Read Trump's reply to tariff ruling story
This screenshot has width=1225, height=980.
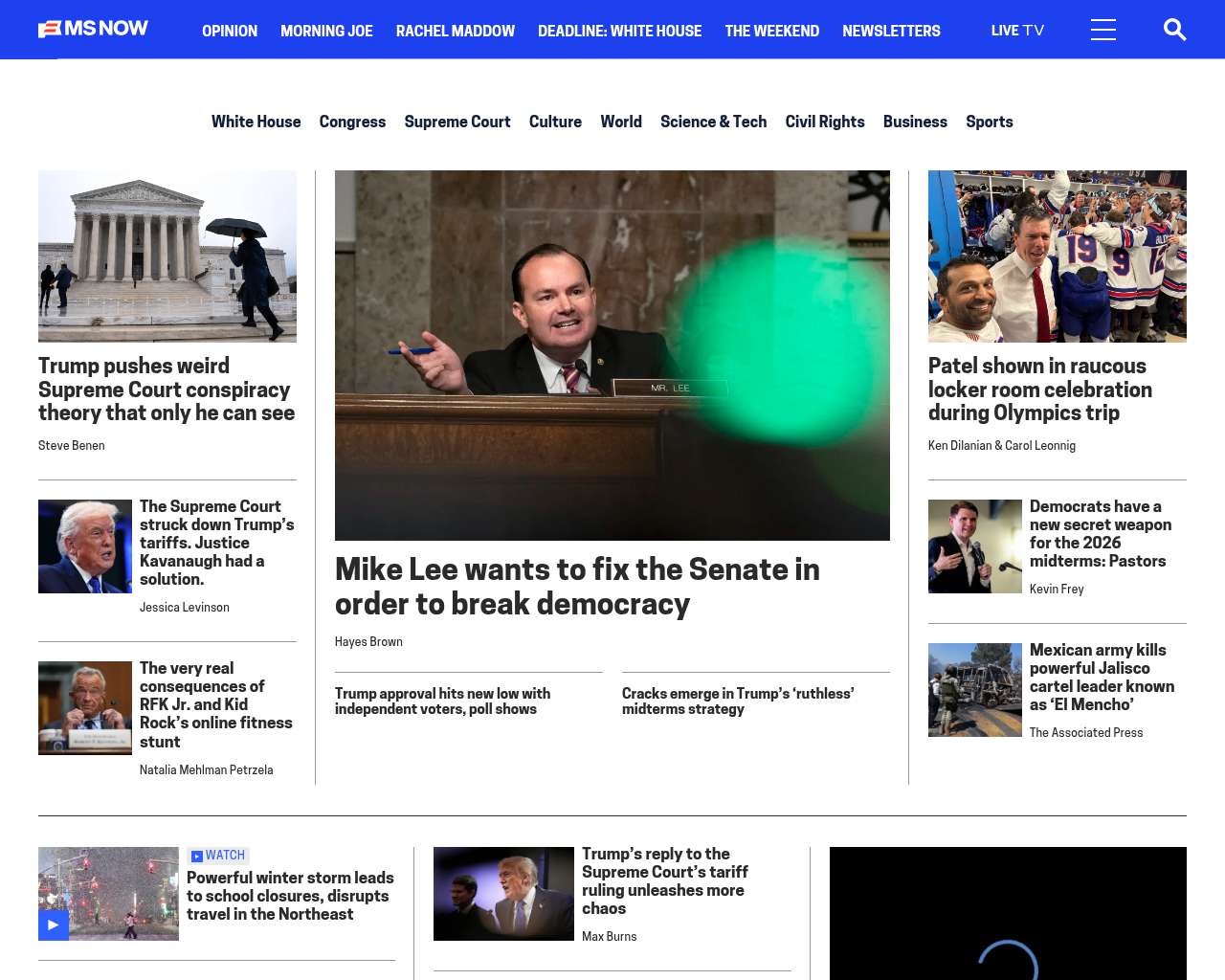coord(665,881)
